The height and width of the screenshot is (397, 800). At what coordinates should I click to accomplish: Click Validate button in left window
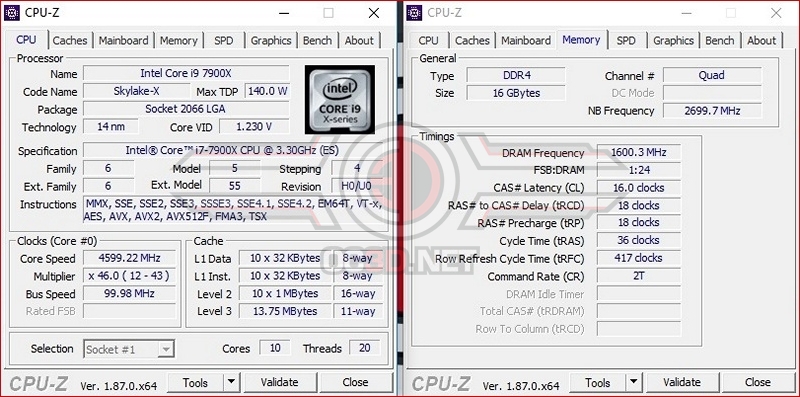coord(280,382)
